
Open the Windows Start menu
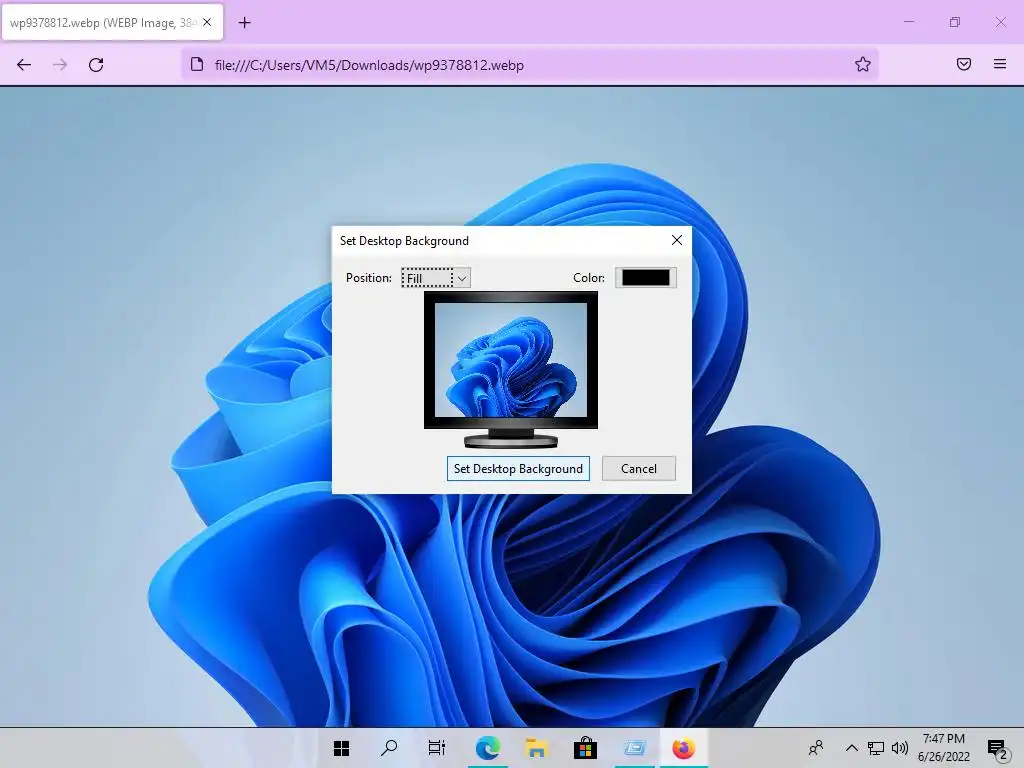[342, 748]
